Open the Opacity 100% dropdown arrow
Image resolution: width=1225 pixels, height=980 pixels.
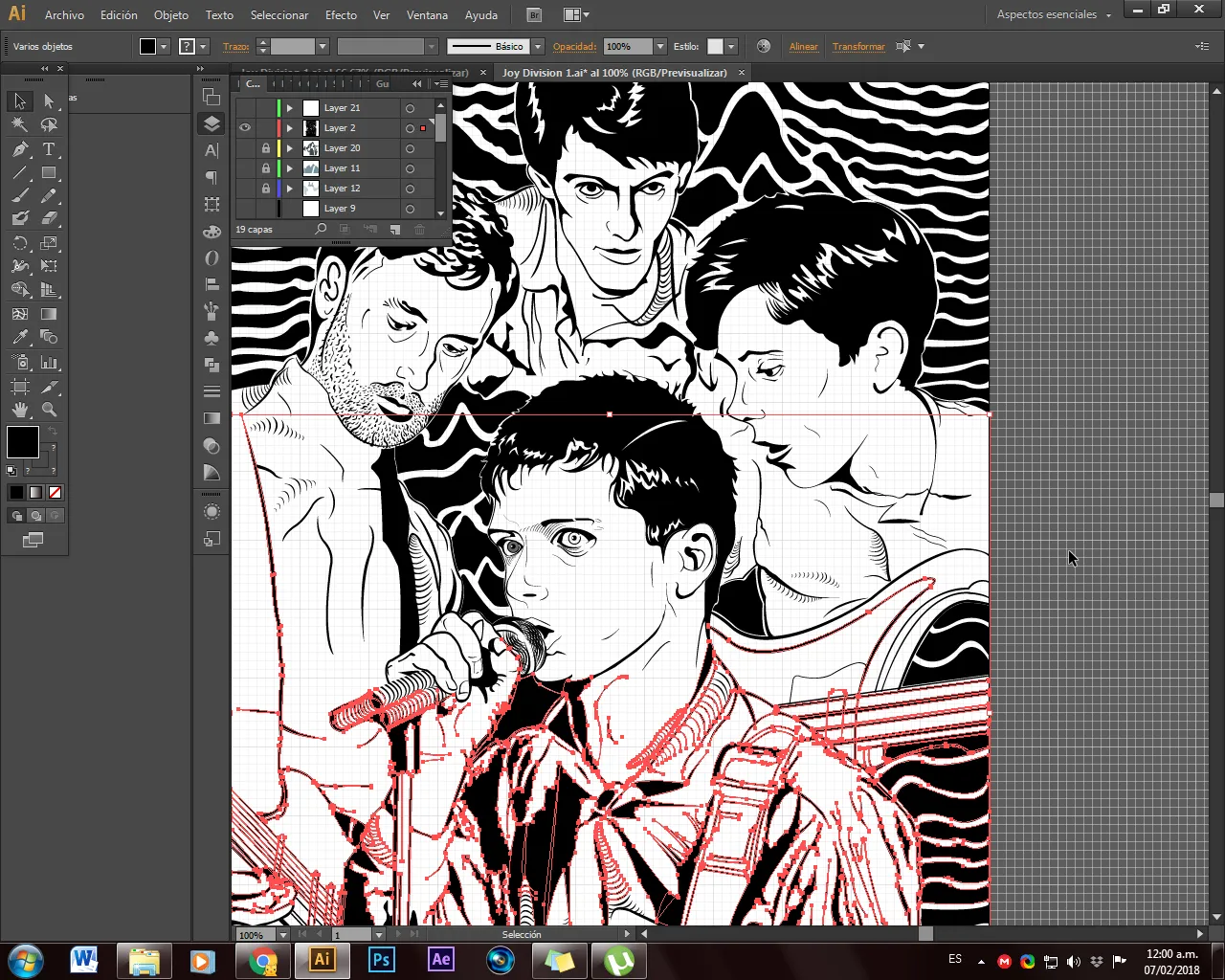[659, 46]
